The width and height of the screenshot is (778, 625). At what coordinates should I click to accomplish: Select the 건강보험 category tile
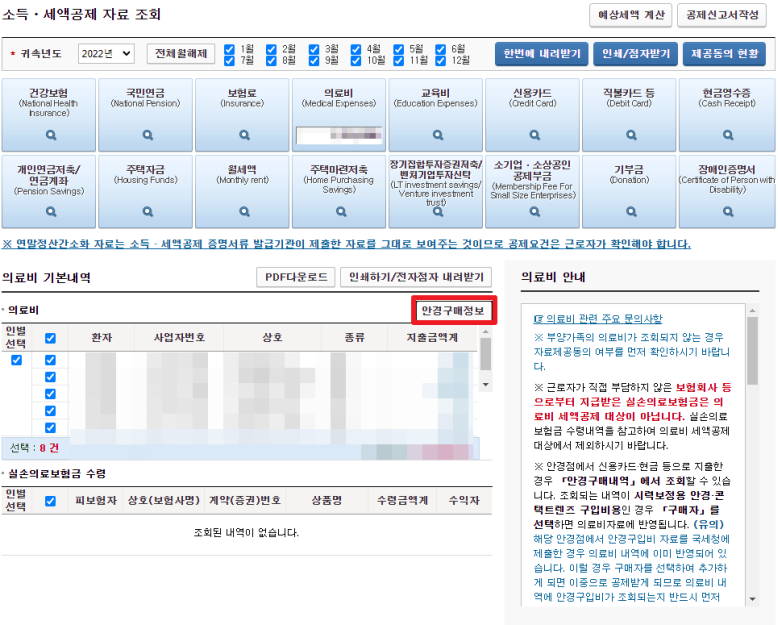point(49,115)
